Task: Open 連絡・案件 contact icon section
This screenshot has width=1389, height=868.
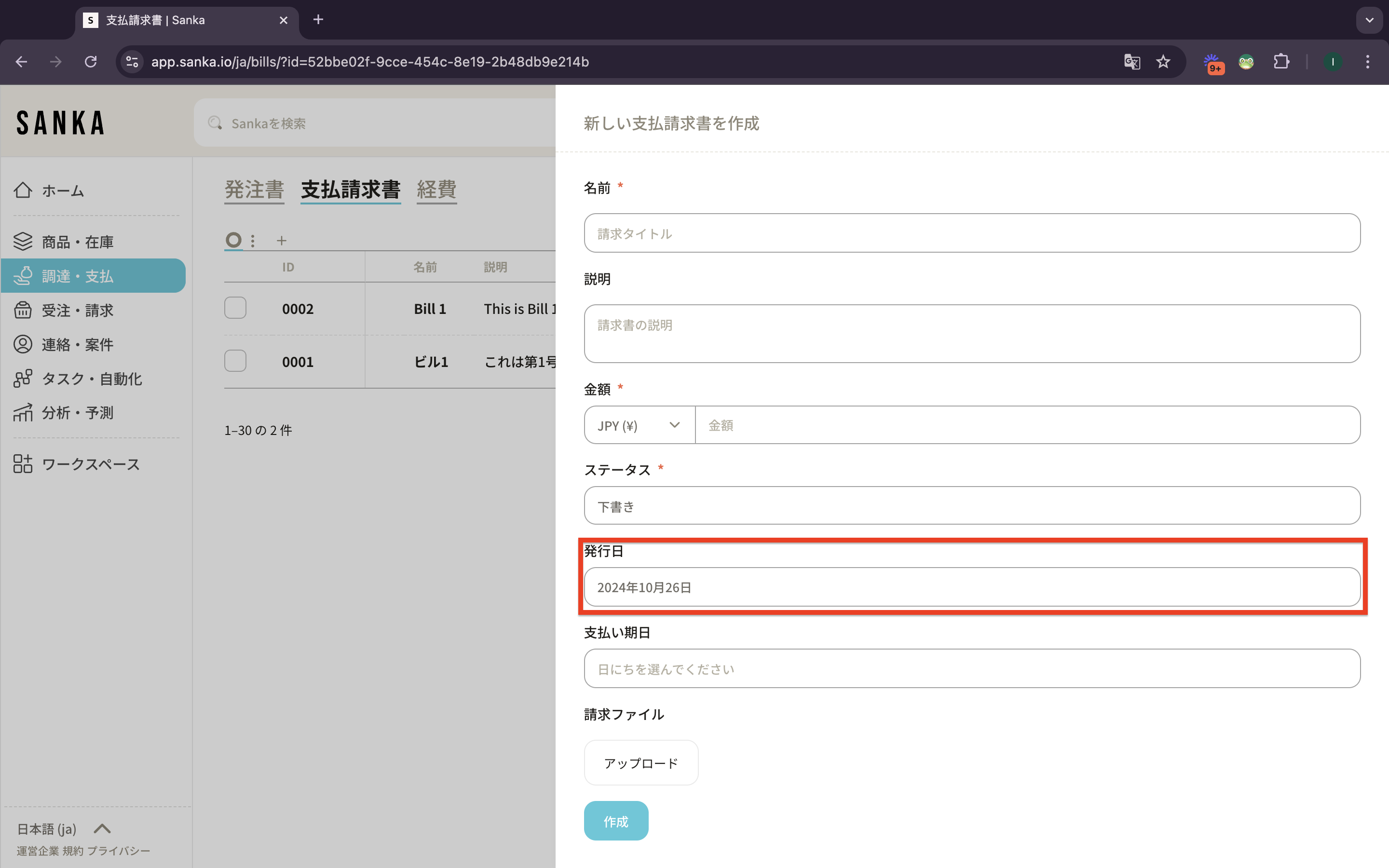Action: (23, 344)
